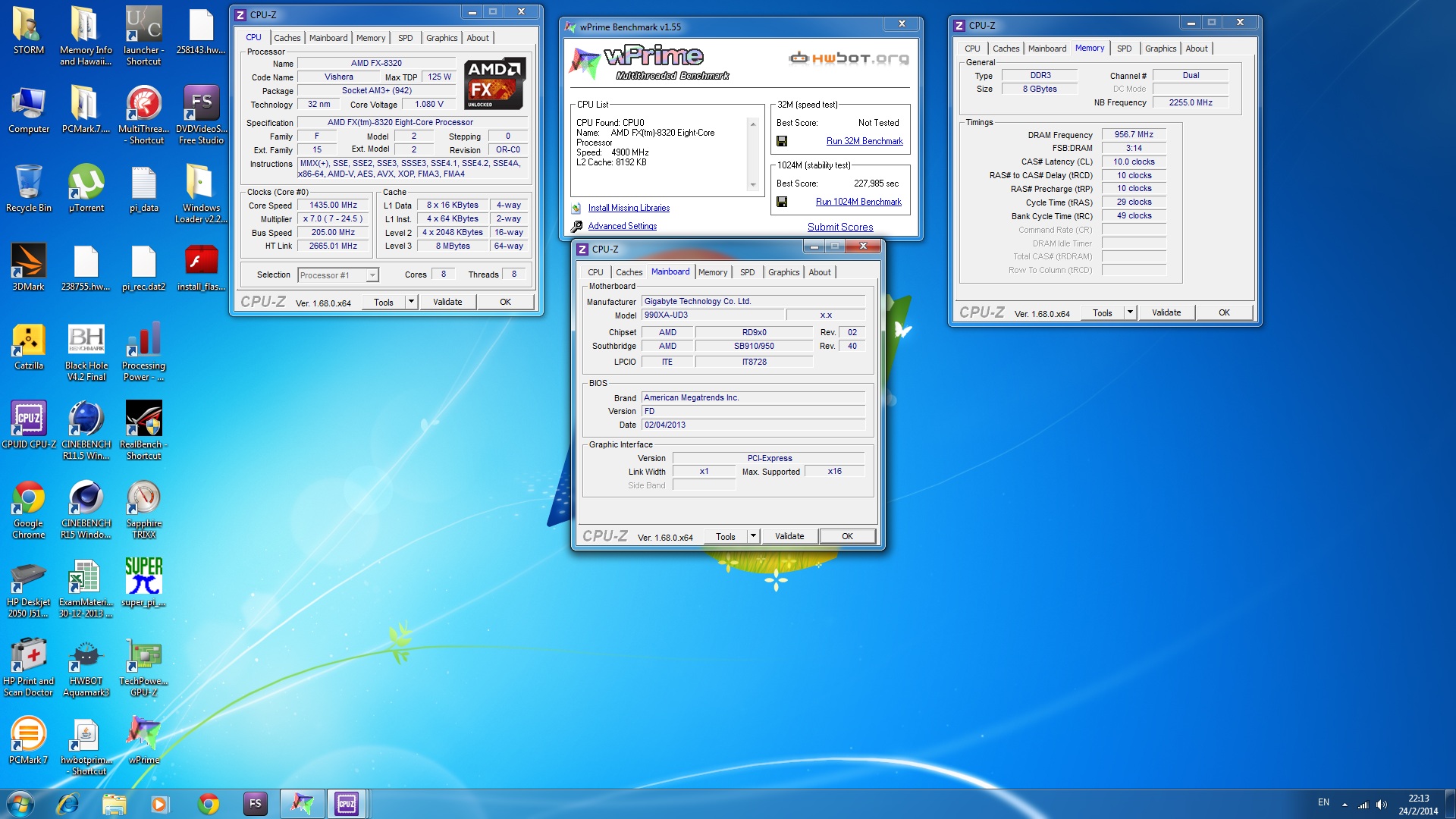Open the Recycle Bin
The width and height of the screenshot is (1456, 819).
[x=29, y=189]
